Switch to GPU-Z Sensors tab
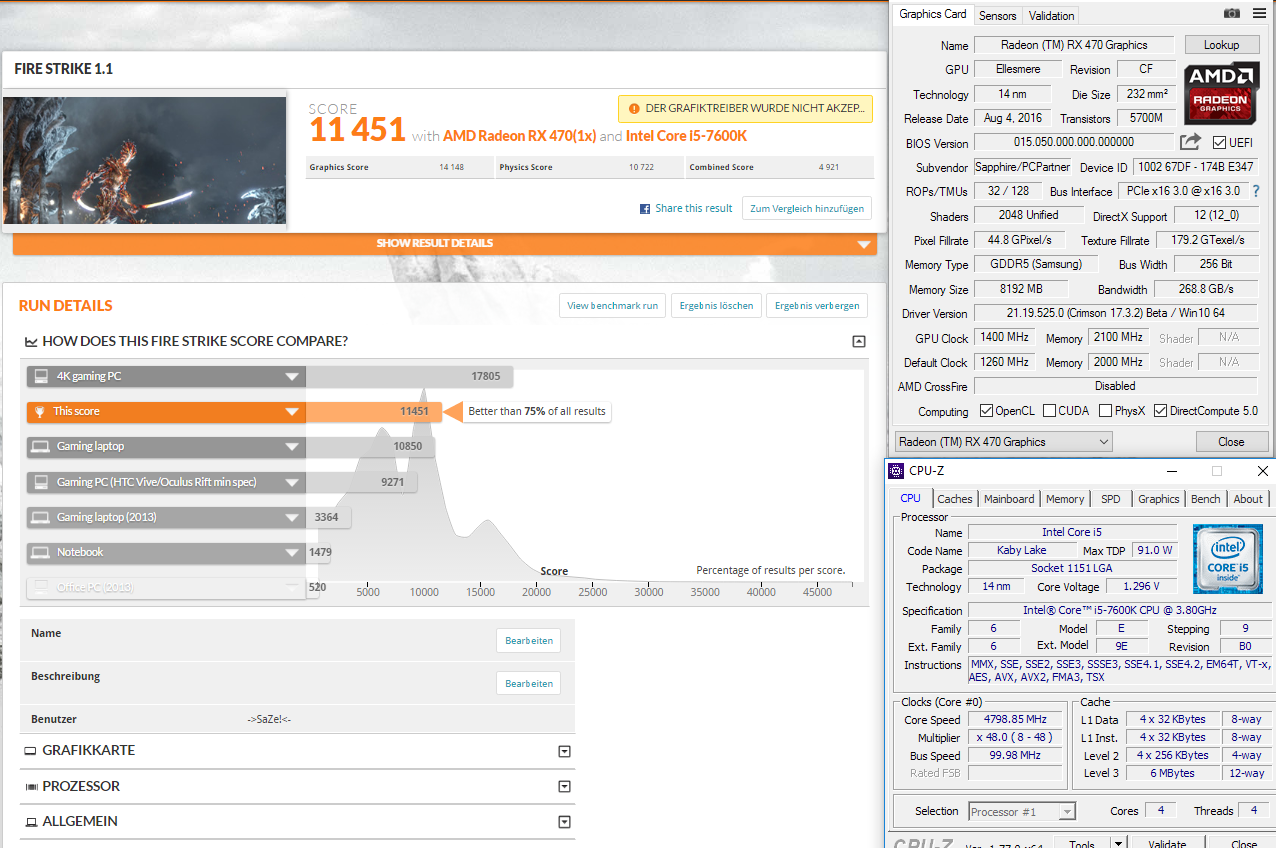Image resolution: width=1276 pixels, height=848 pixels. [x=997, y=16]
